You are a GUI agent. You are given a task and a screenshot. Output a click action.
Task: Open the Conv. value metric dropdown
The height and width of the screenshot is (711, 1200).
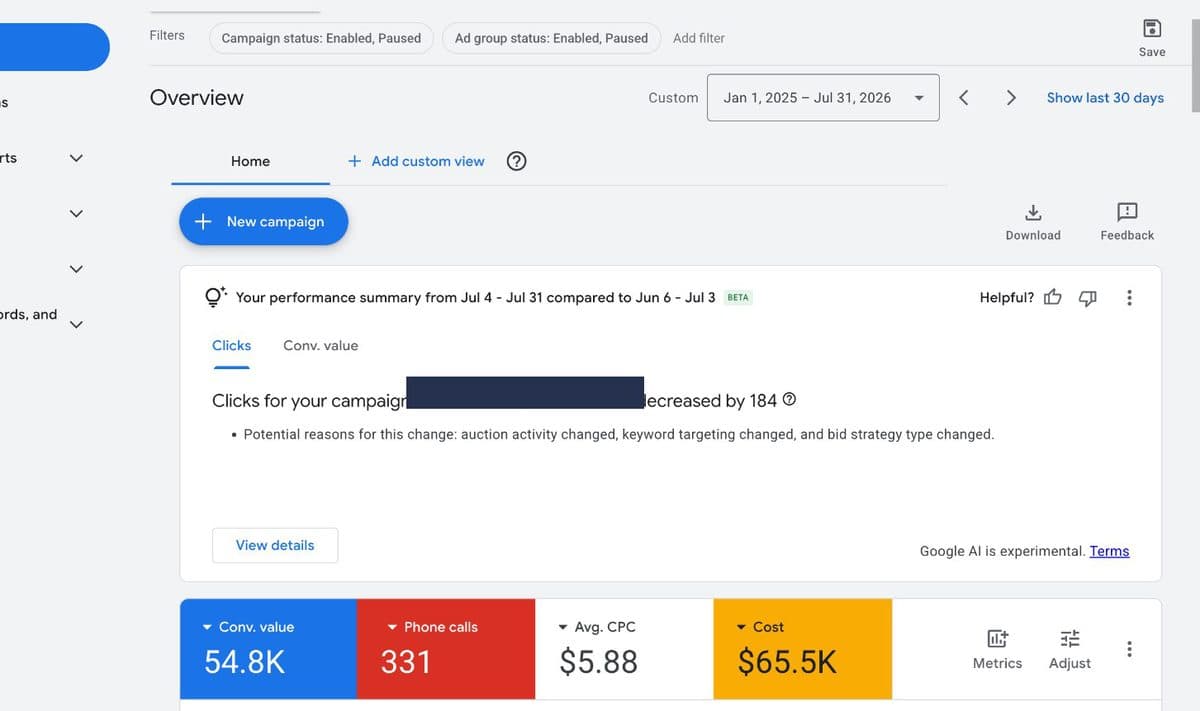pyautogui.click(x=207, y=627)
